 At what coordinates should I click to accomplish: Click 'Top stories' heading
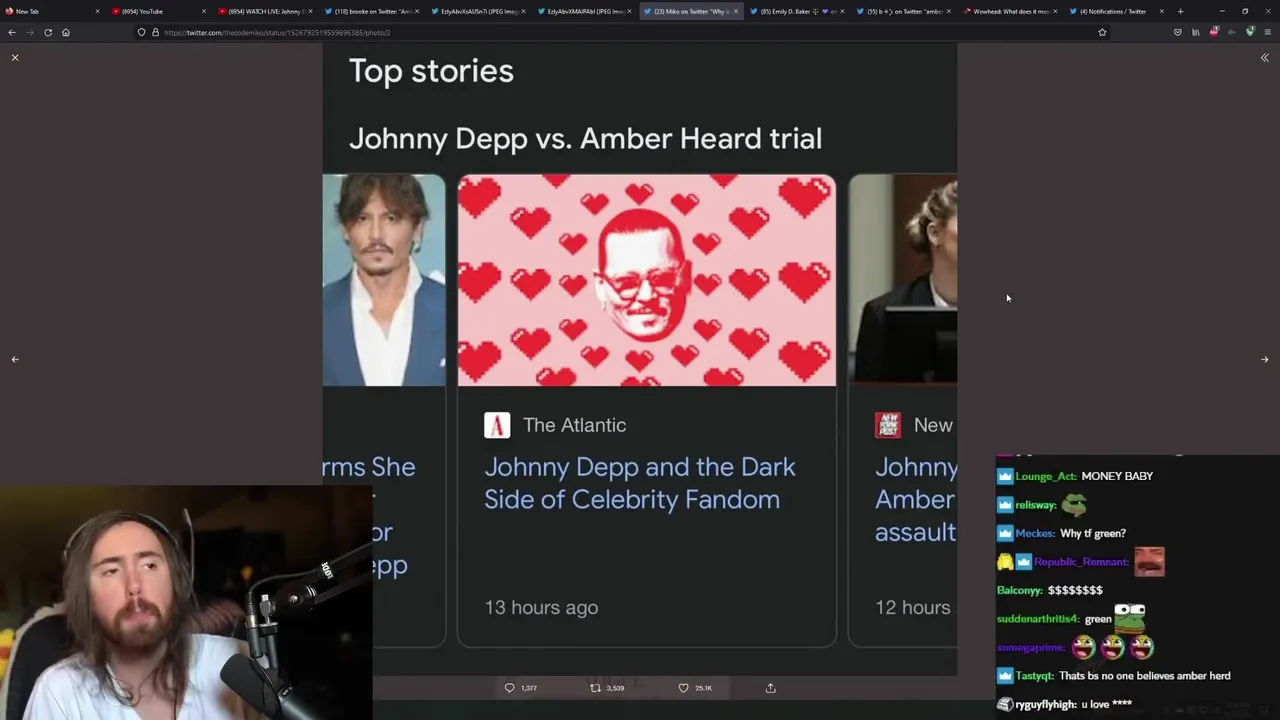pos(431,71)
